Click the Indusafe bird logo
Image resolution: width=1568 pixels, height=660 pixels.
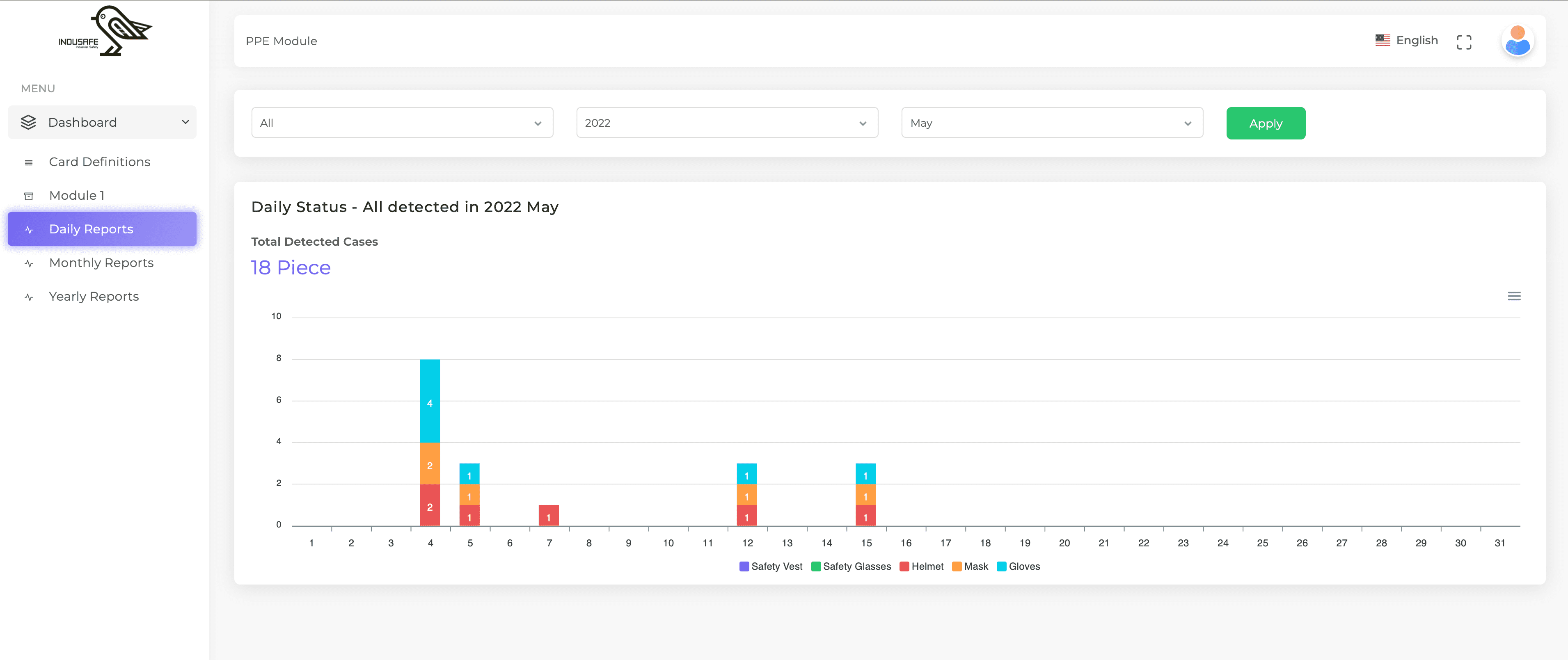tap(105, 31)
